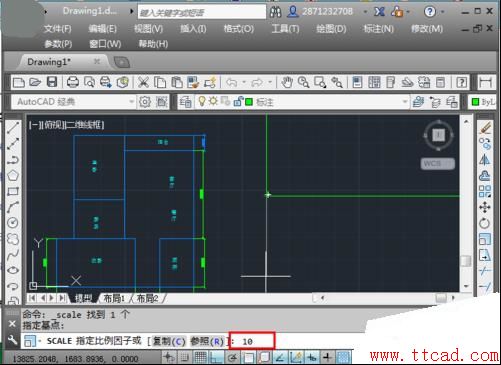The width and height of the screenshot is (501, 365).
Task: Open the AutoCAD 经典 workspace dropdown
Action: coord(131,101)
